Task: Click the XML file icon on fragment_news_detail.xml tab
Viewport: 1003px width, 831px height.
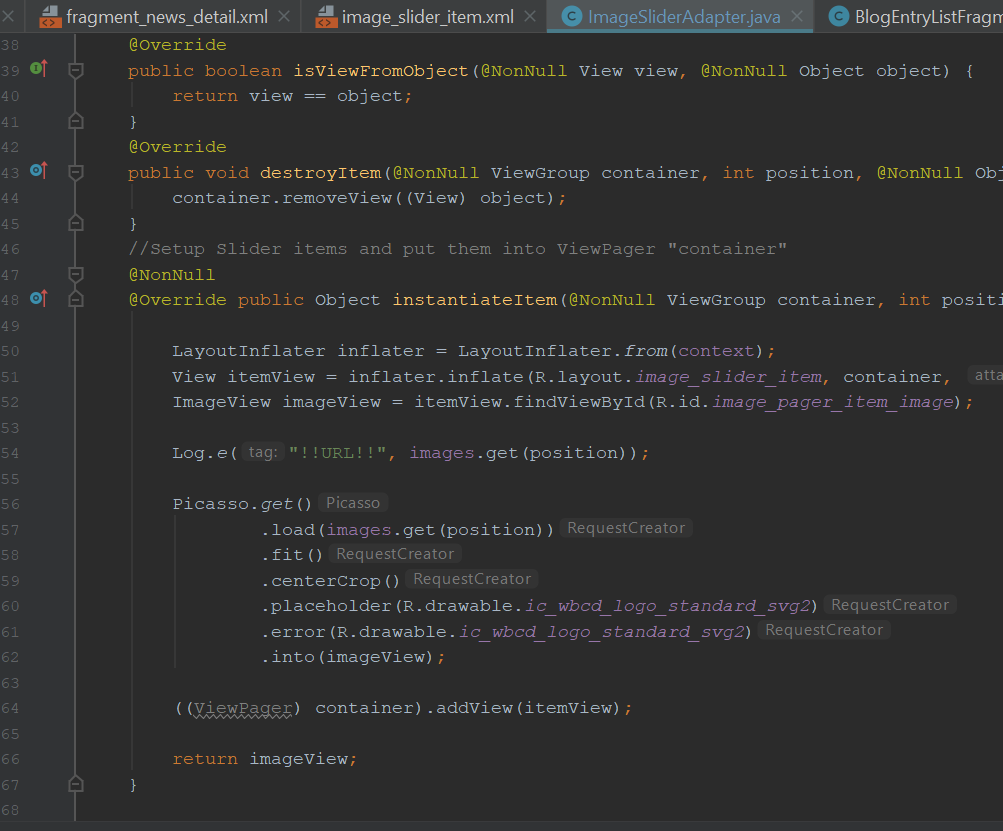Action: 50,17
